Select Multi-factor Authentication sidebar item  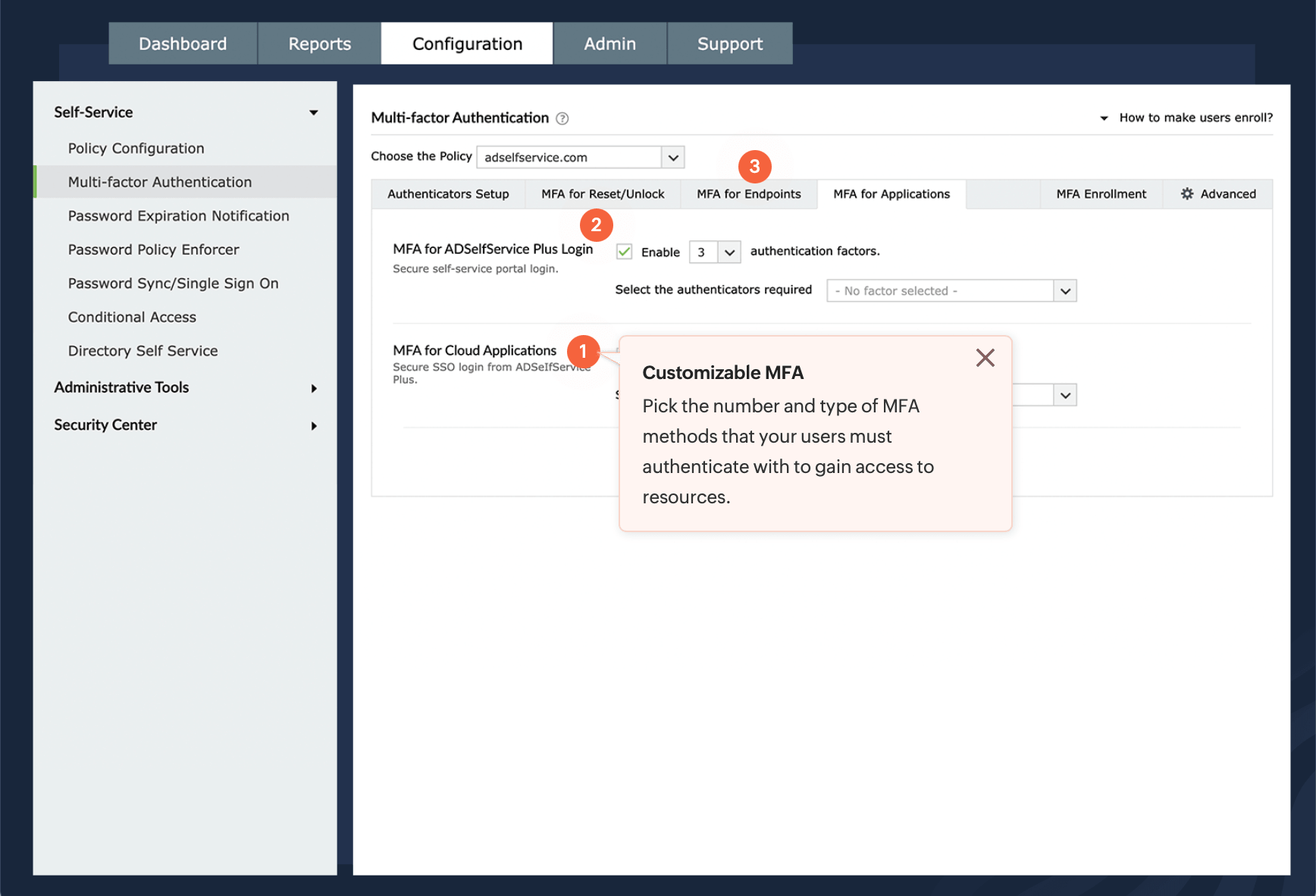tap(186, 182)
